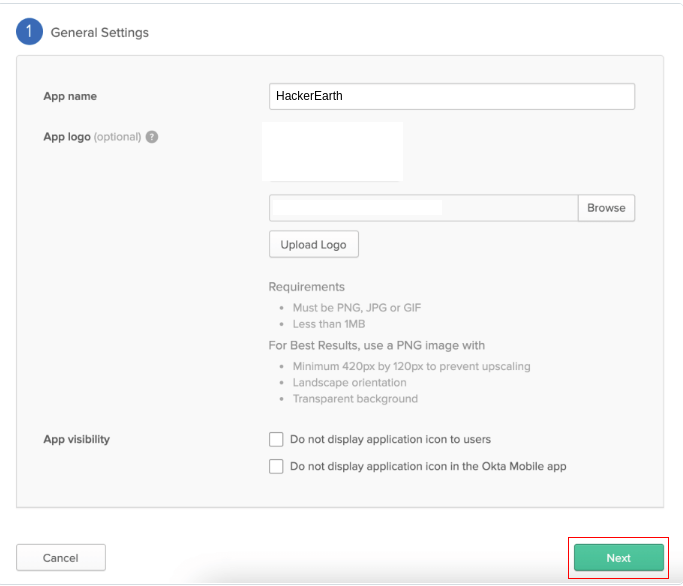Click the Requirements heading text
This screenshot has height=586, width=683.
tap(307, 287)
